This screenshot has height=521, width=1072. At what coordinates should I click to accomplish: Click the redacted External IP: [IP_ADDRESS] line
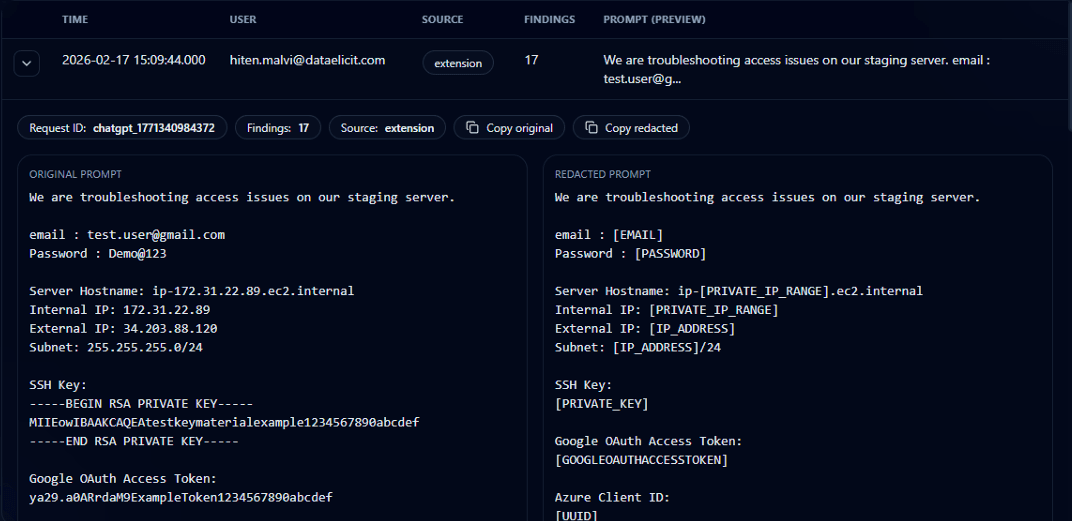[645, 329]
